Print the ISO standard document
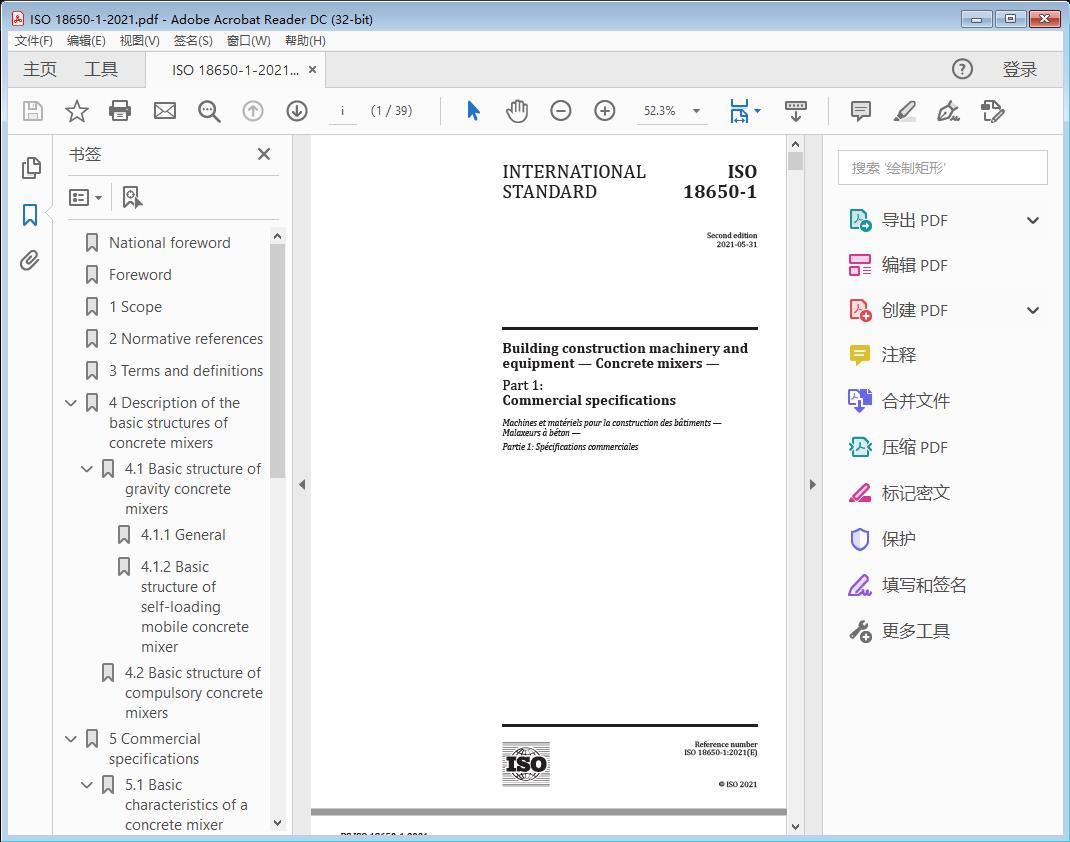Viewport: 1070px width, 842px height. pos(120,111)
